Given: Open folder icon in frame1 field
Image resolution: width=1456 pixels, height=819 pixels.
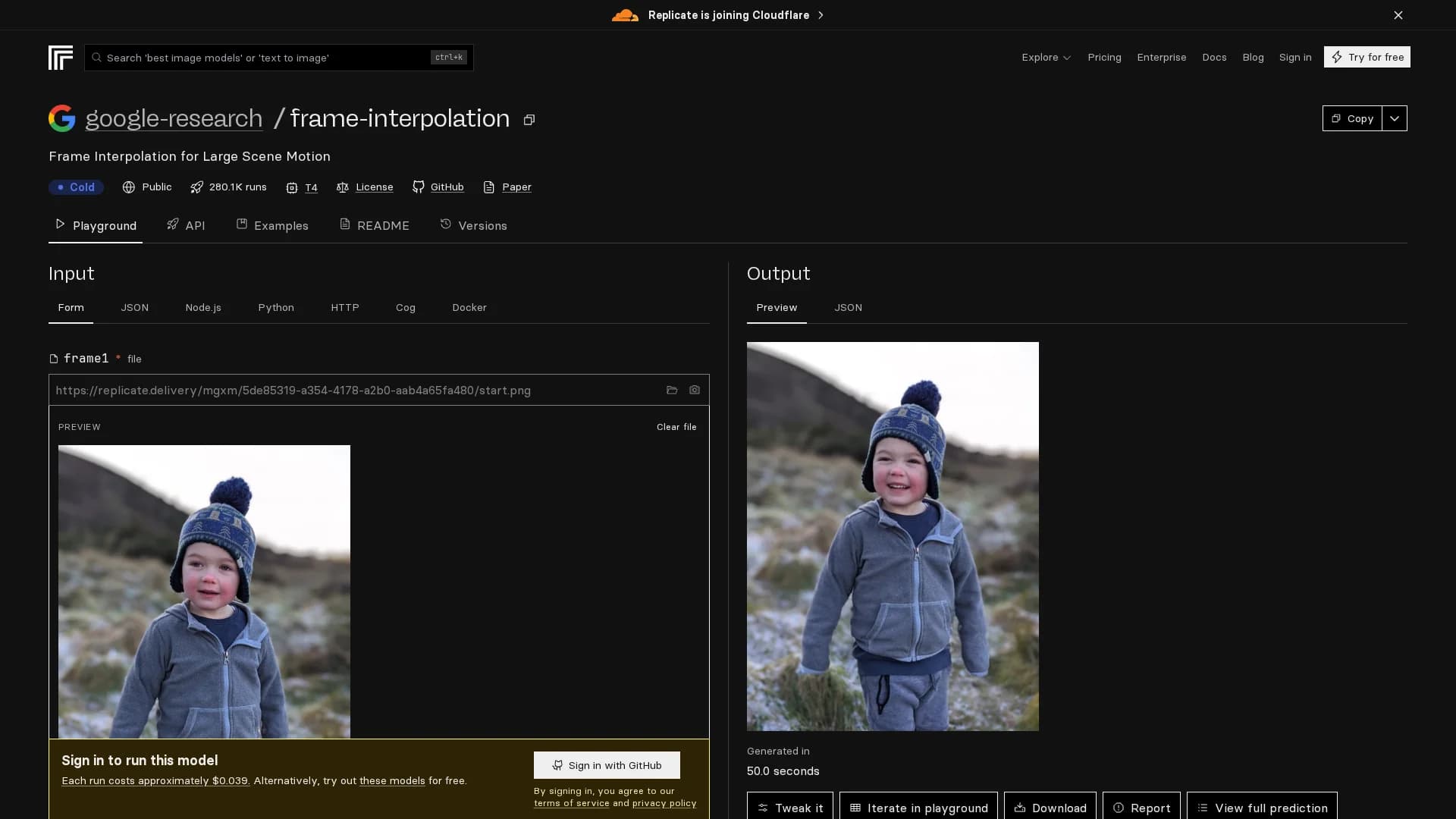Looking at the screenshot, I should tap(672, 390).
